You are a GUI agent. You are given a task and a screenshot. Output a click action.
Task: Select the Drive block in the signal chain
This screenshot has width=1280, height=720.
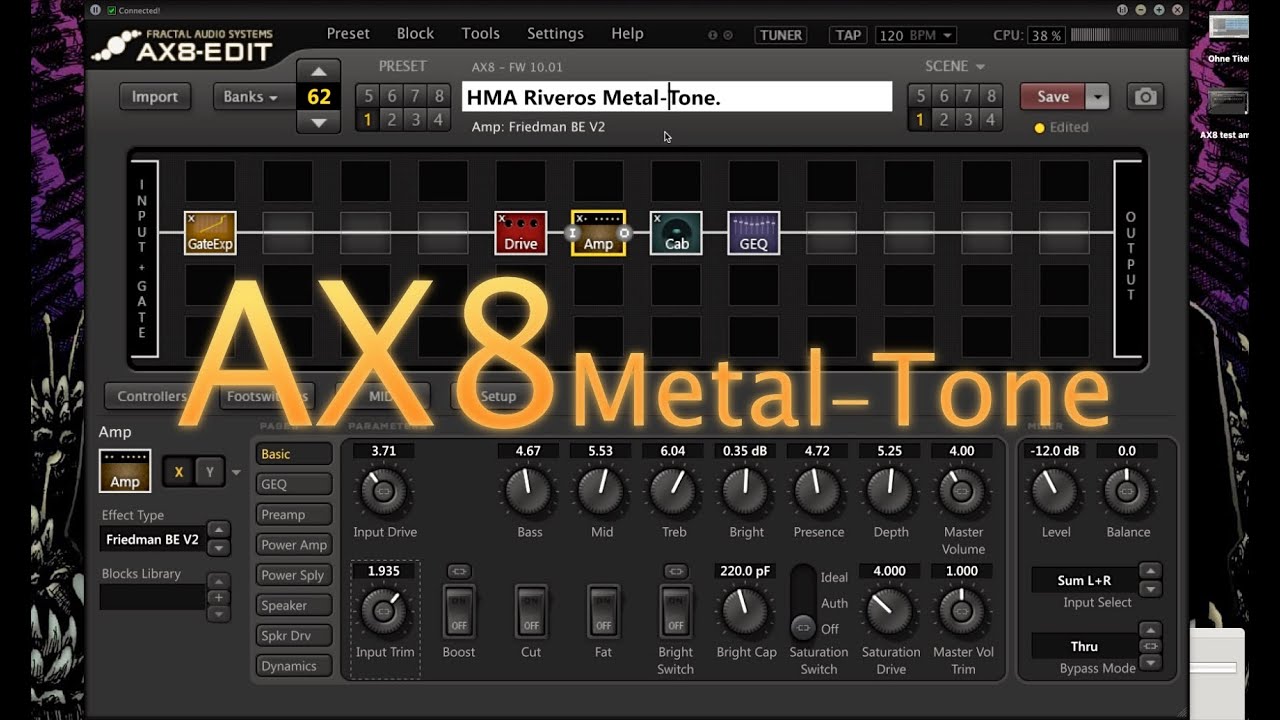coord(521,232)
